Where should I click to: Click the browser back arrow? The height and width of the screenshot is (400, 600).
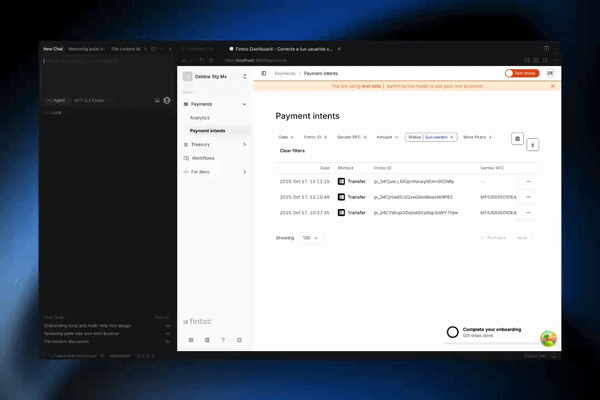[184, 60]
